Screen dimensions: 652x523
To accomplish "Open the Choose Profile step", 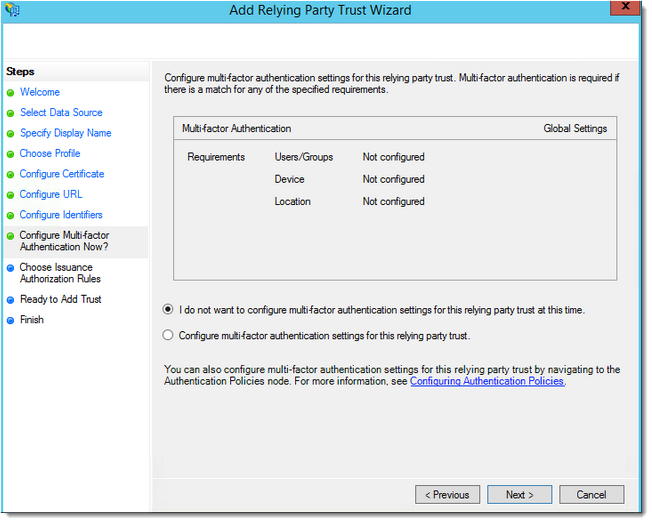I will (50, 154).
